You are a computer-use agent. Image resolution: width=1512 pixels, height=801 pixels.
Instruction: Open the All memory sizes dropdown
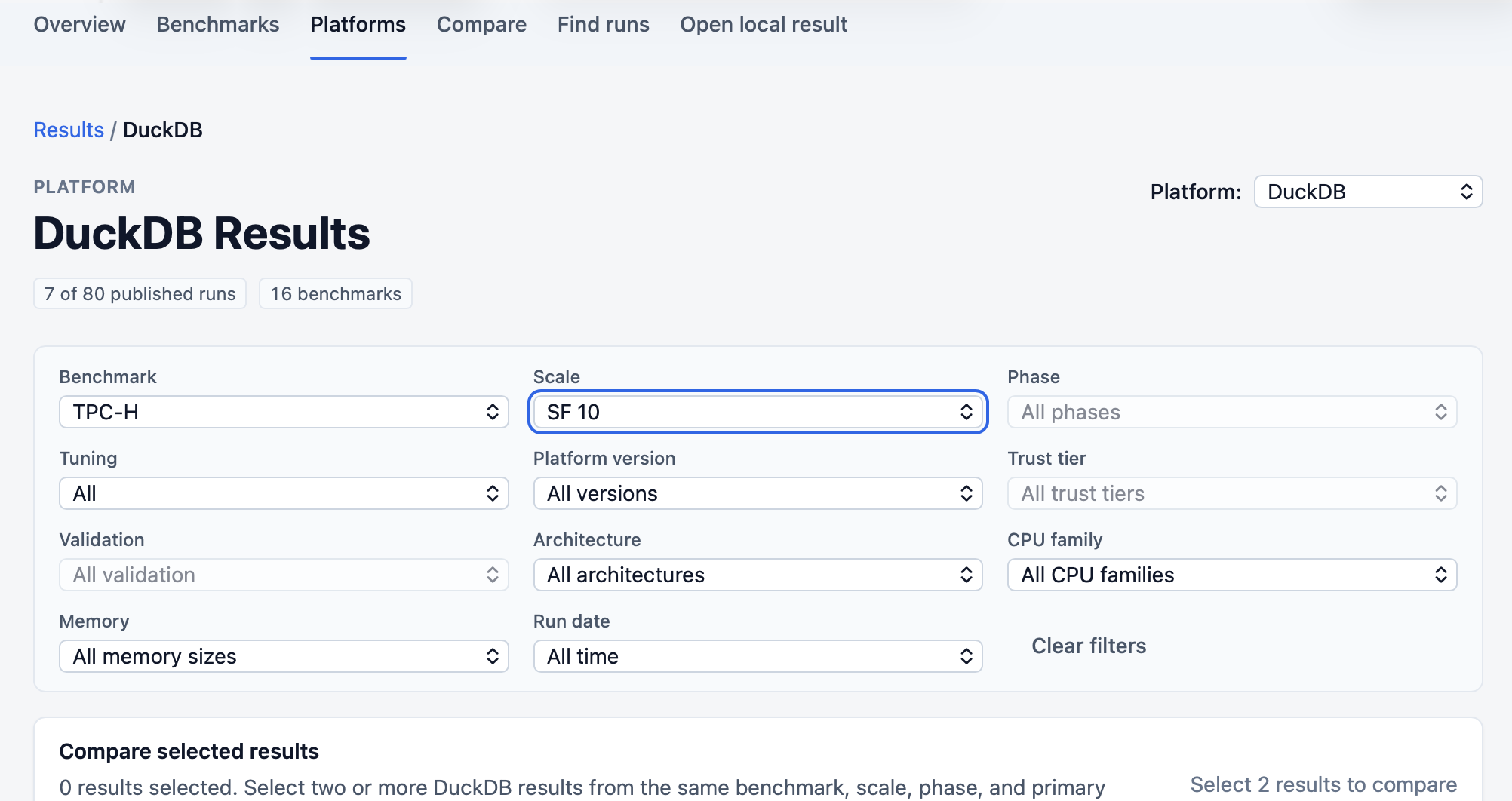(x=284, y=656)
